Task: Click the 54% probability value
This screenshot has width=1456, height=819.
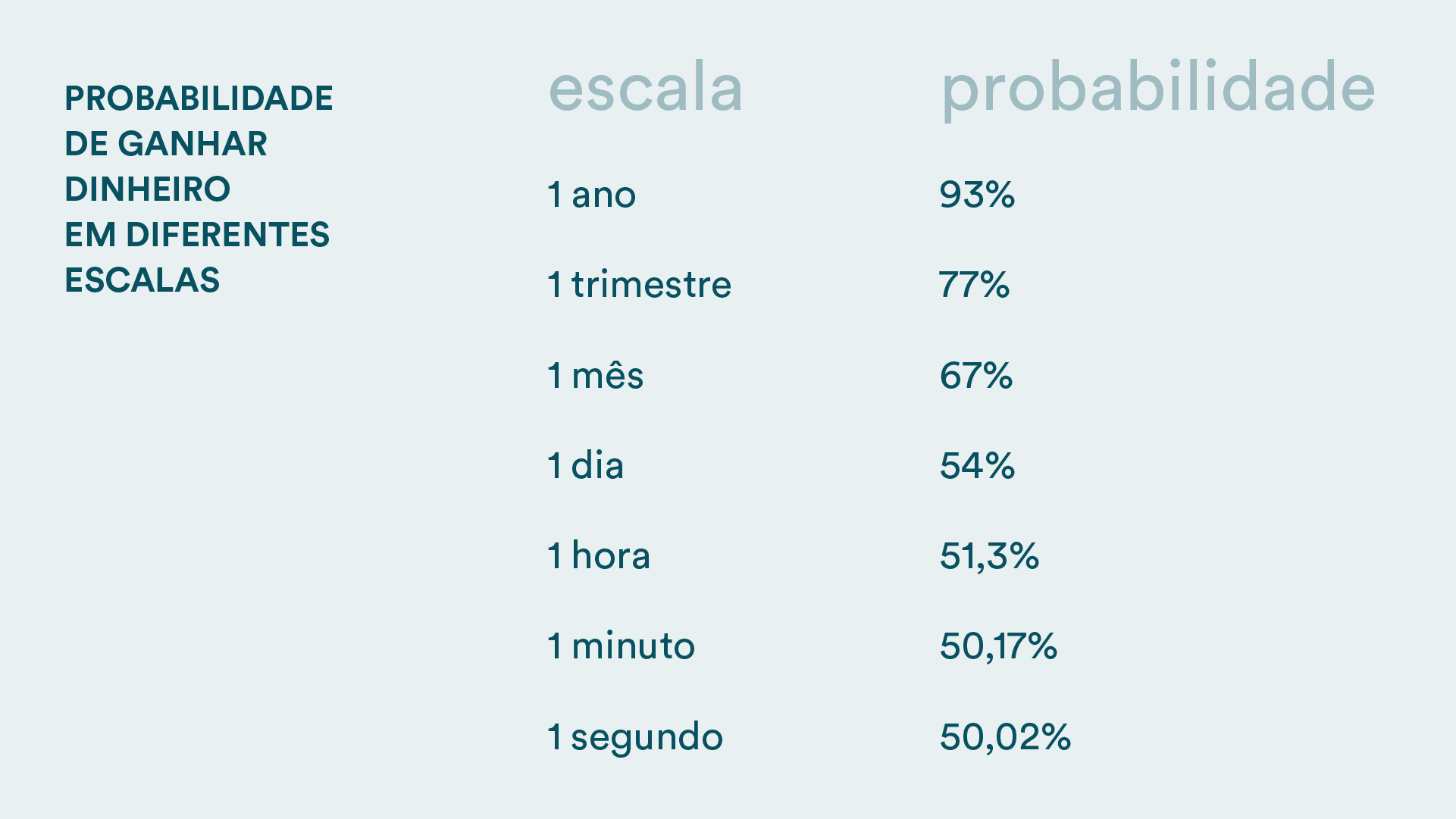Action: tap(977, 465)
